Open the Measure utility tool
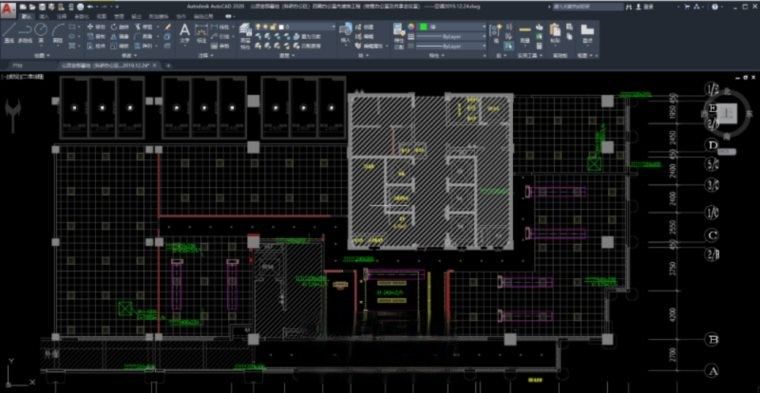Viewport: 760px width, 393px height. (524, 33)
